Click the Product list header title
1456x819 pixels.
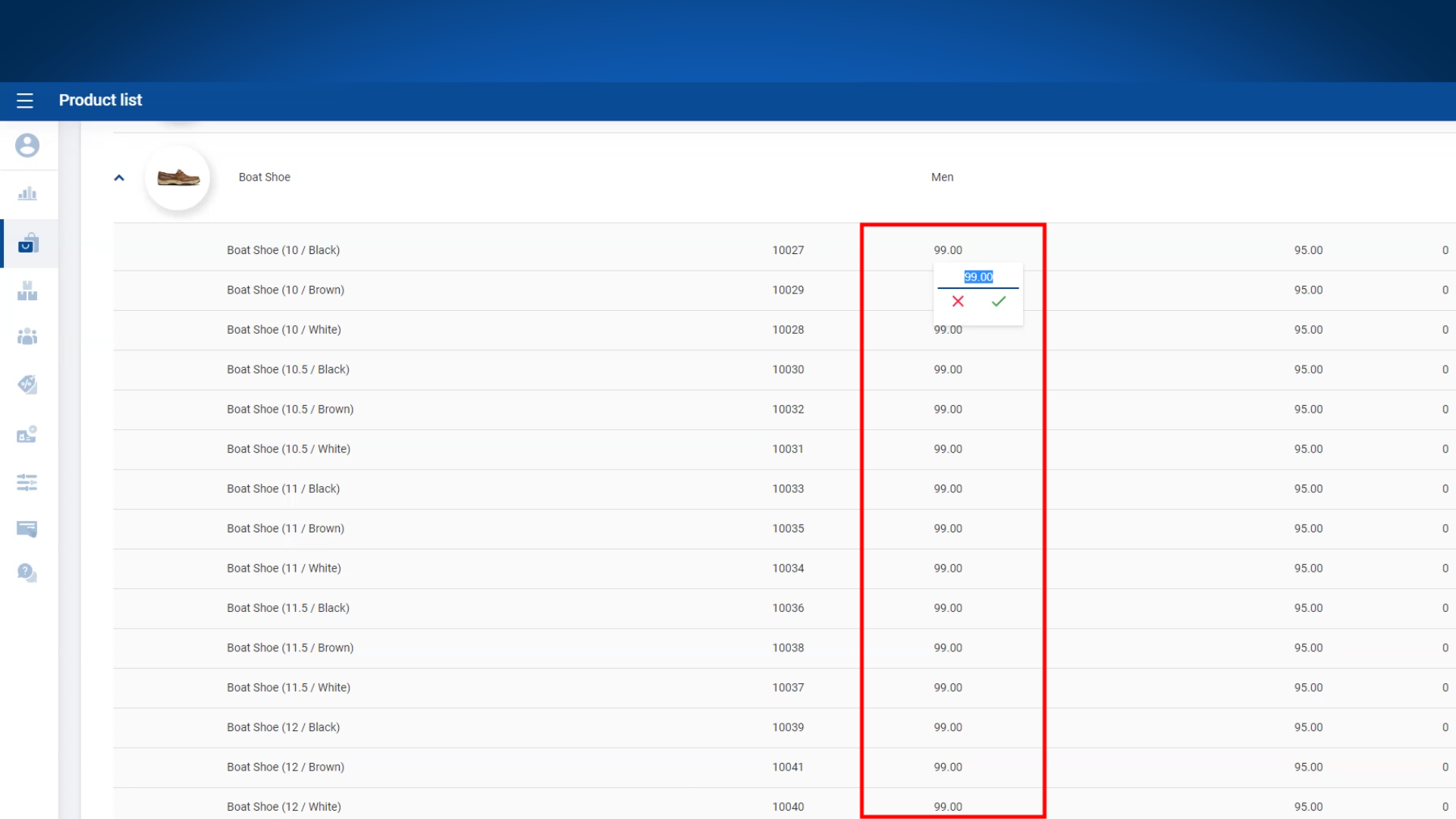(x=100, y=100)
